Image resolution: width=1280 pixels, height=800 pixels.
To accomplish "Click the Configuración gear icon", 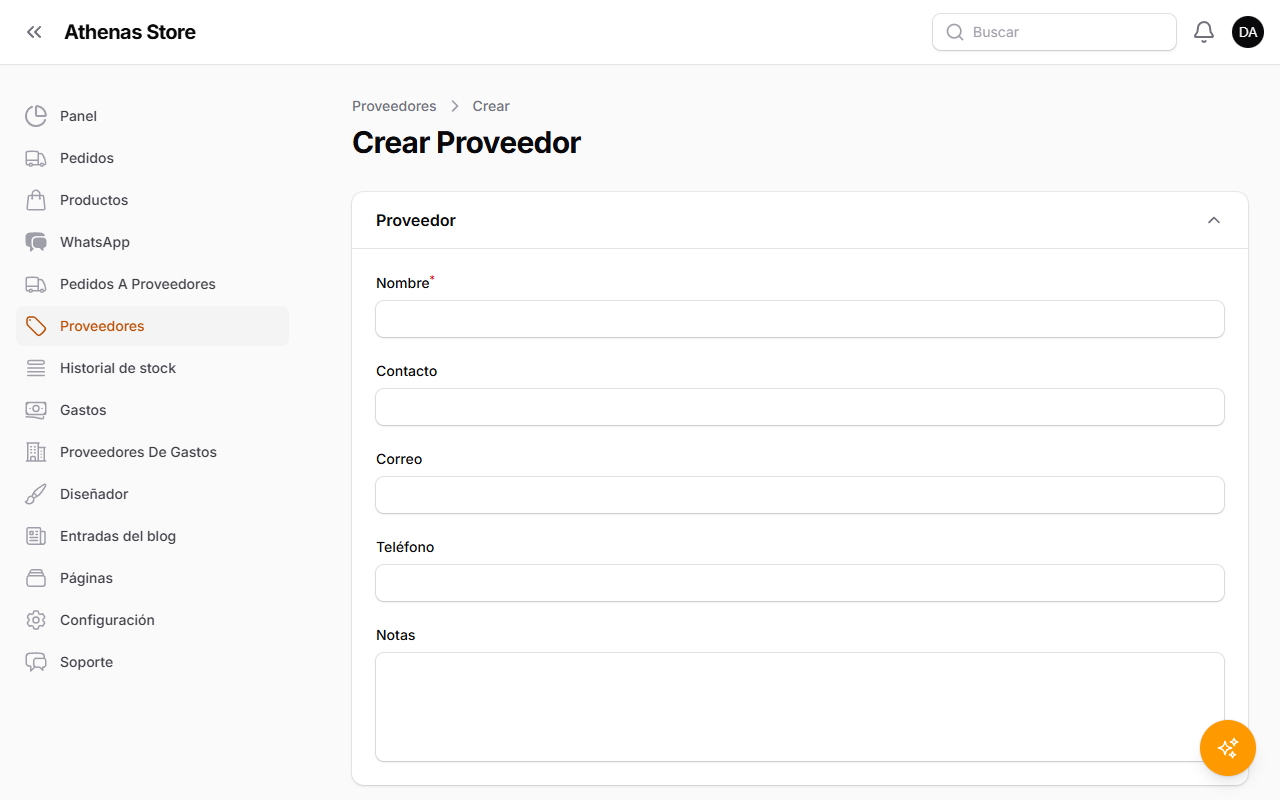I will [36, 620].
